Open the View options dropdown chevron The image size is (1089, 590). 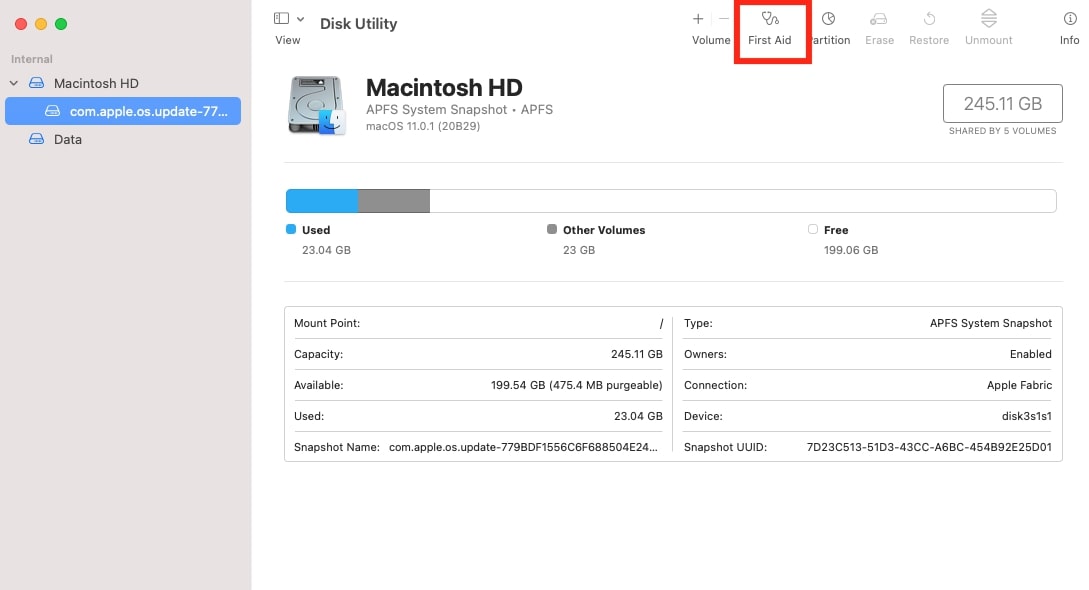(x=301, y=19)
